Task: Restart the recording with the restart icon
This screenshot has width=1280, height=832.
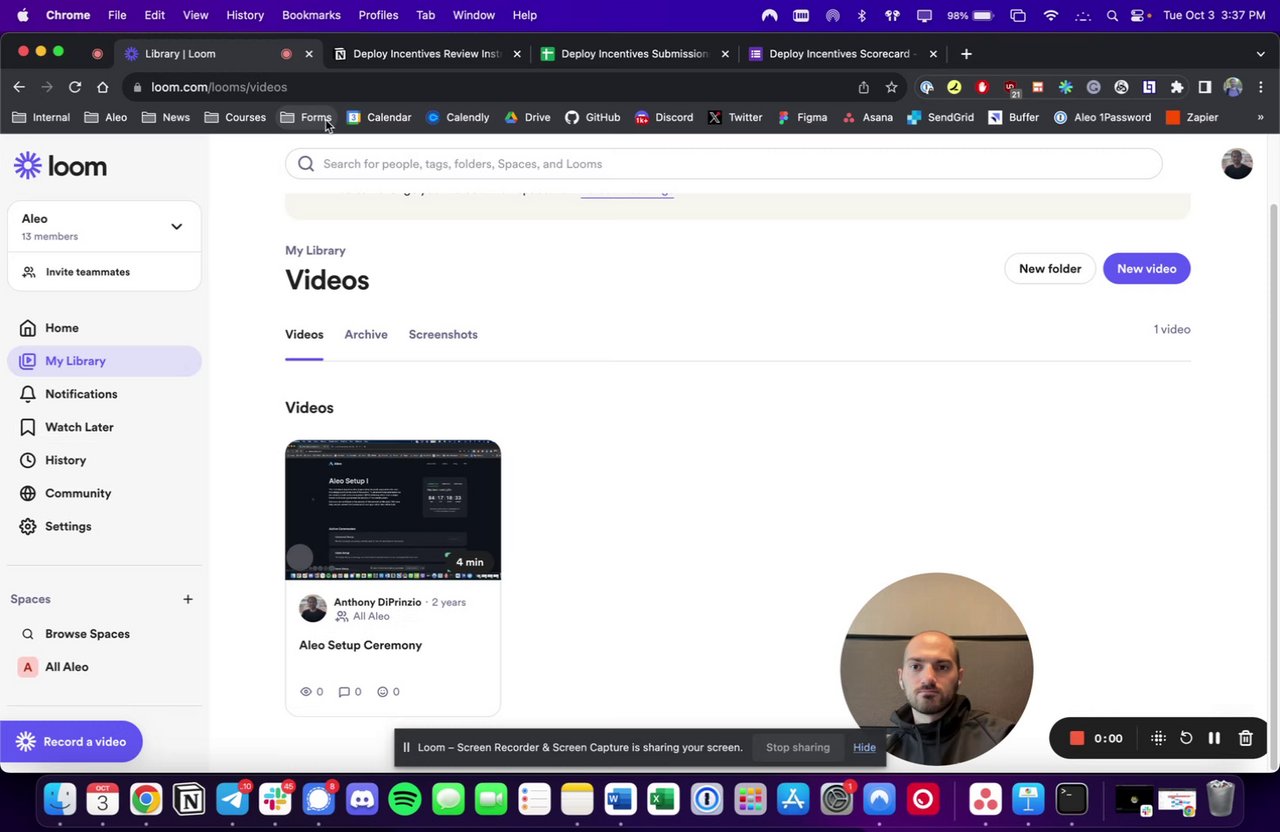Action: (1186, 738)
